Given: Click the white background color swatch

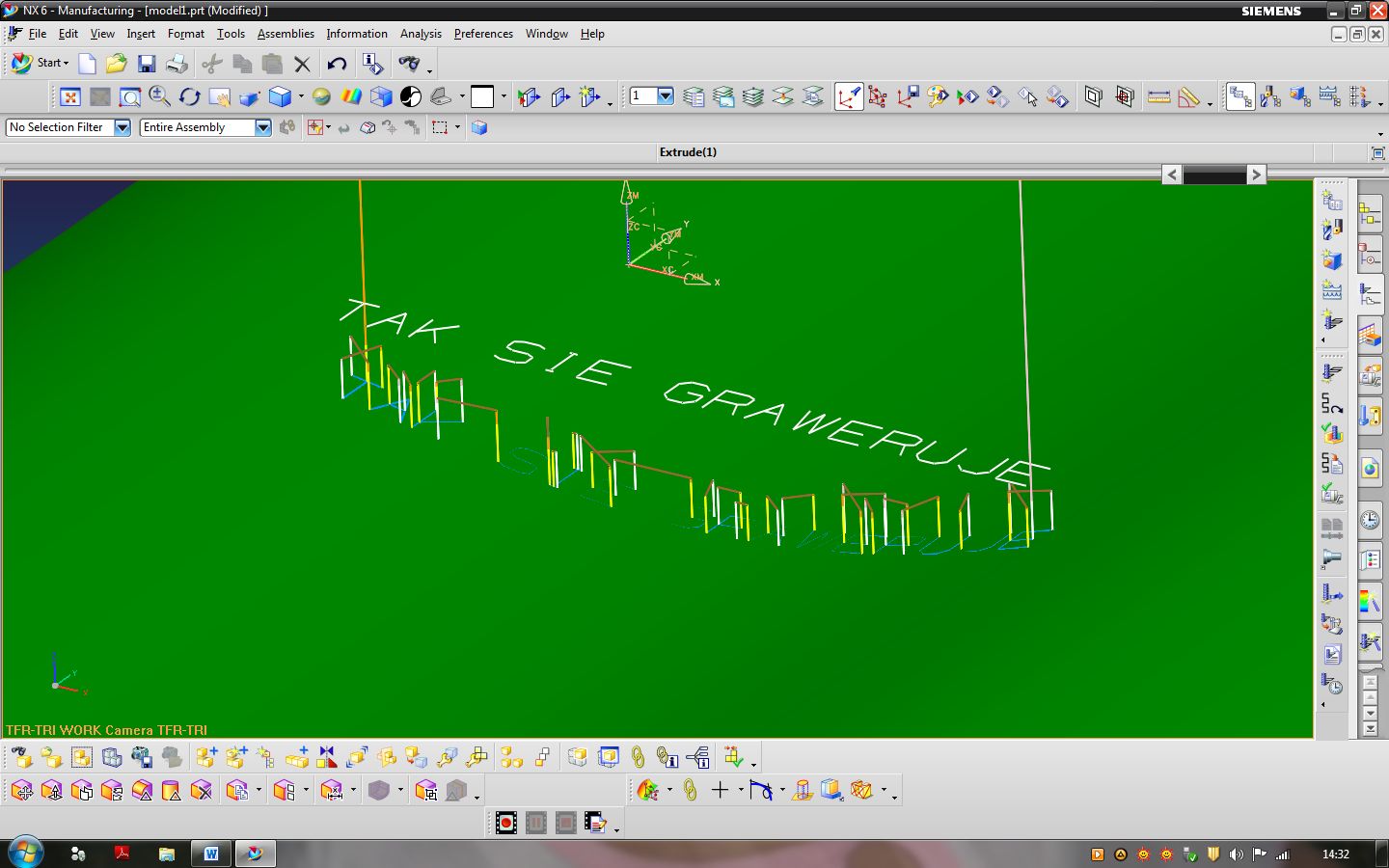Looking at the screenshot, I should 482,96.
